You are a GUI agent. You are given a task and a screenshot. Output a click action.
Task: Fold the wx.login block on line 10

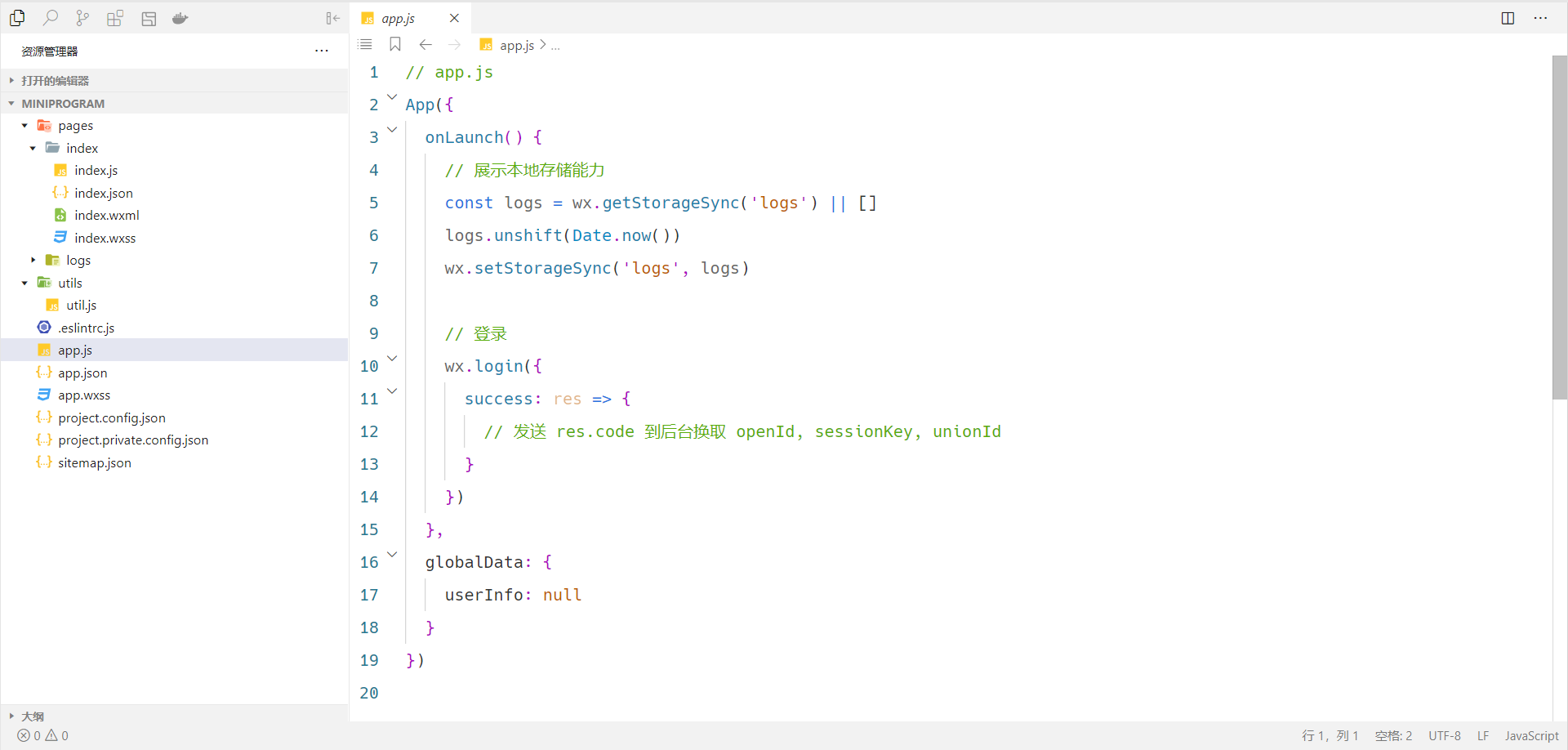click(392, 358)
